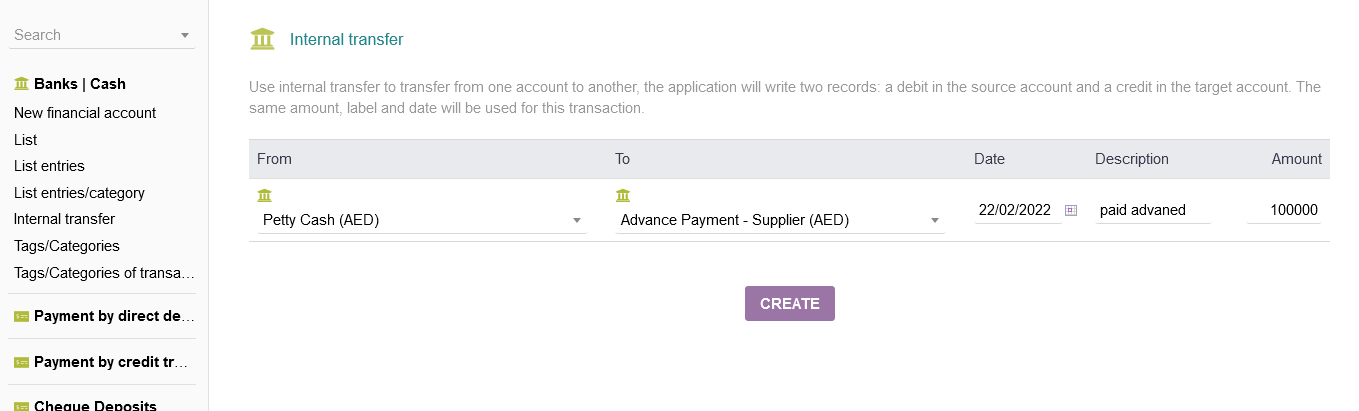Go to List entries/category menu item
This screenshot has height=411, width=1359.
point(79,192)
